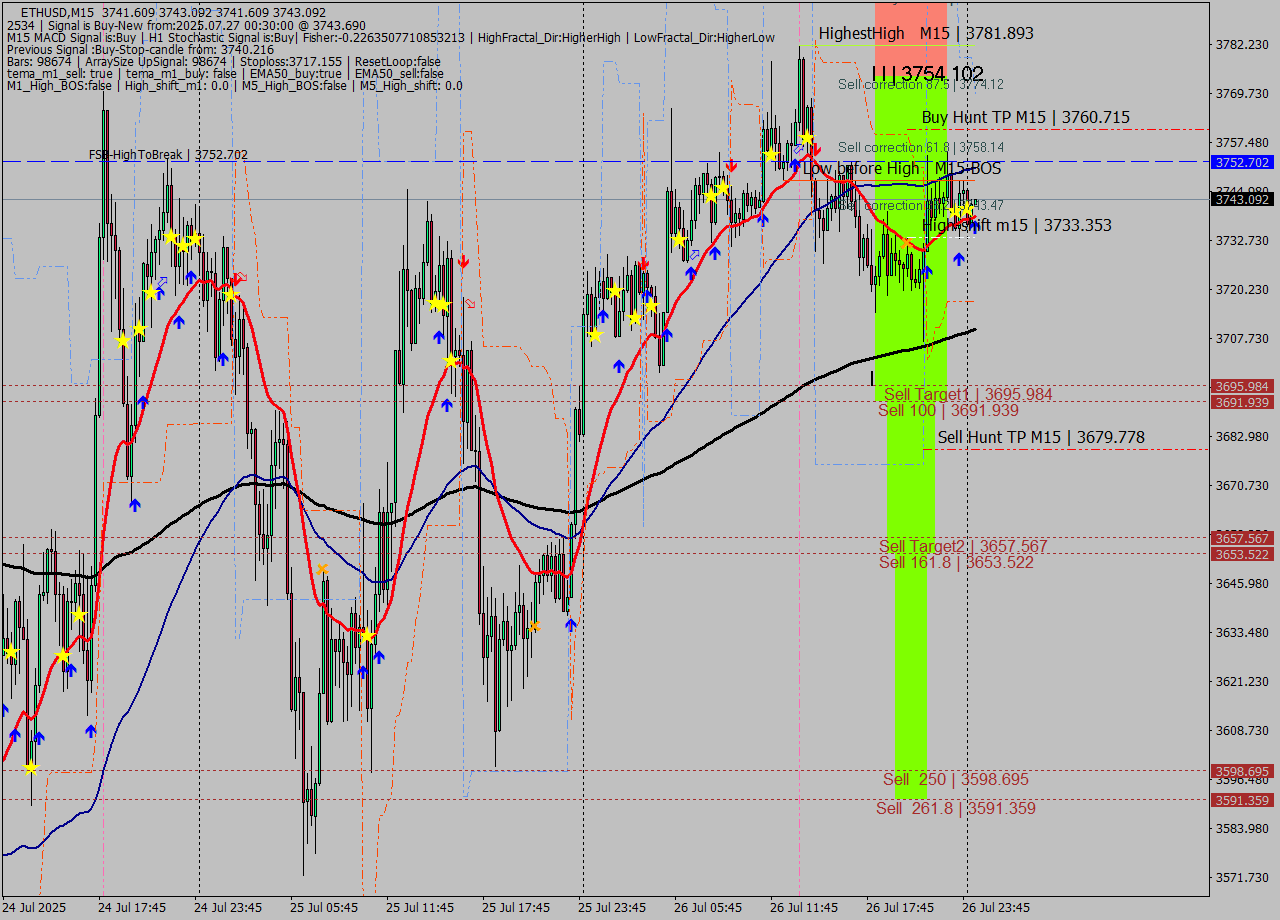Click the red down arrow above 25 Jul 11:45 candles

[464, 262]
